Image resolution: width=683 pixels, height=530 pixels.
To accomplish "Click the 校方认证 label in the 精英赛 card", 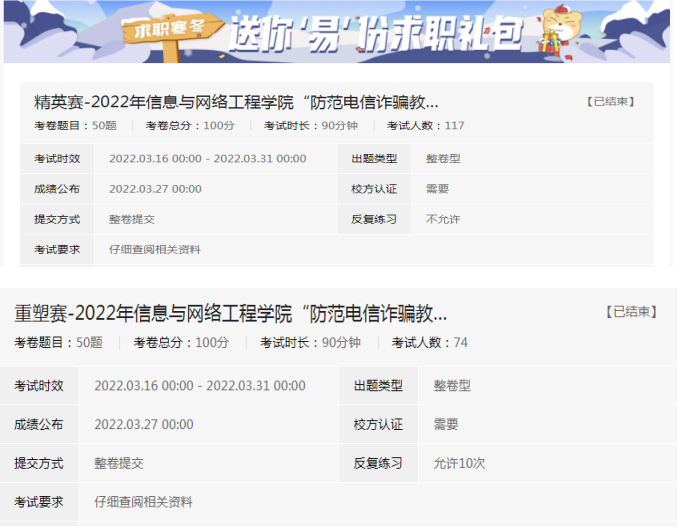I will tap(374, 189).
